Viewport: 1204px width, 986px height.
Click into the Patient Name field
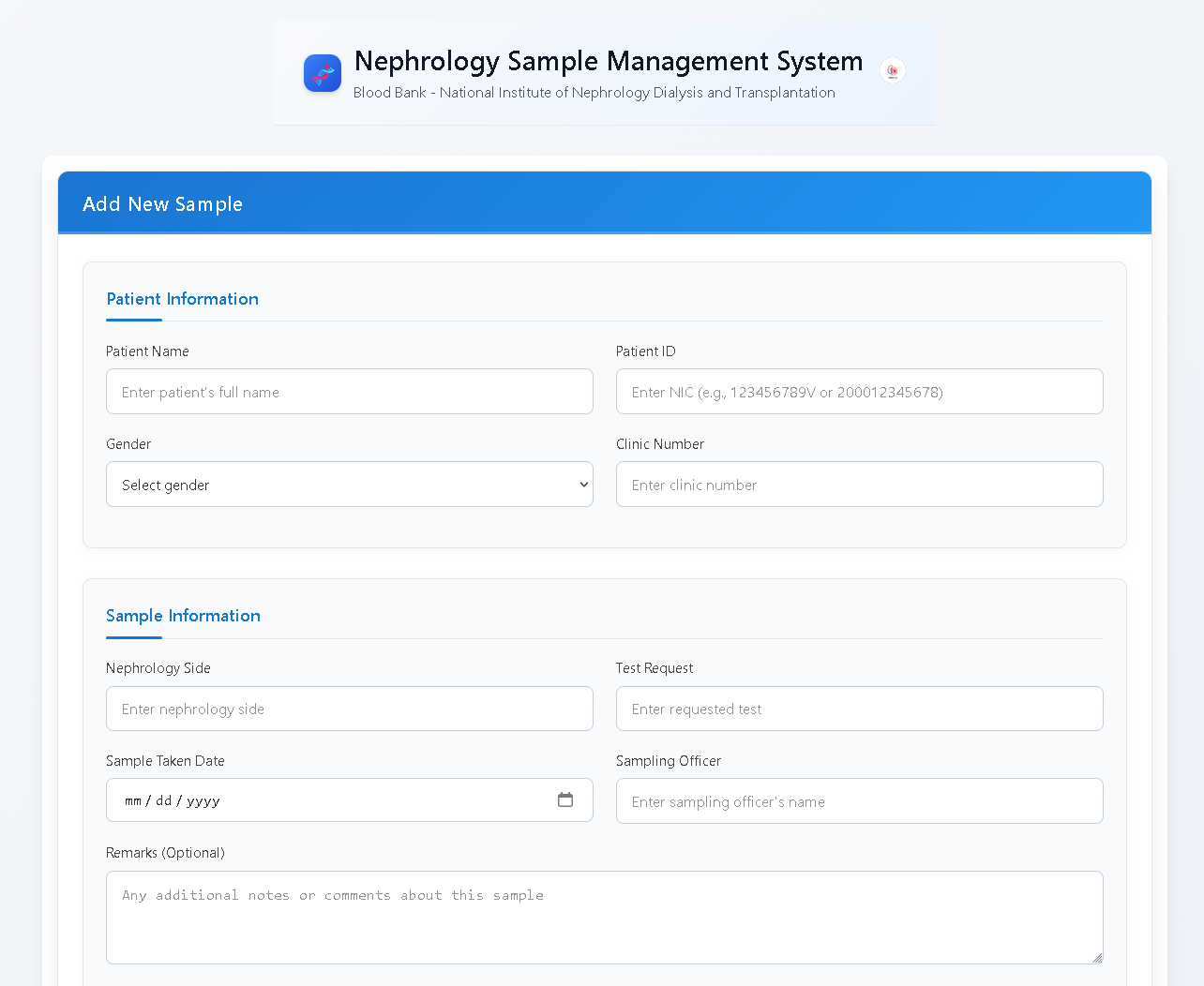[350, 392]
